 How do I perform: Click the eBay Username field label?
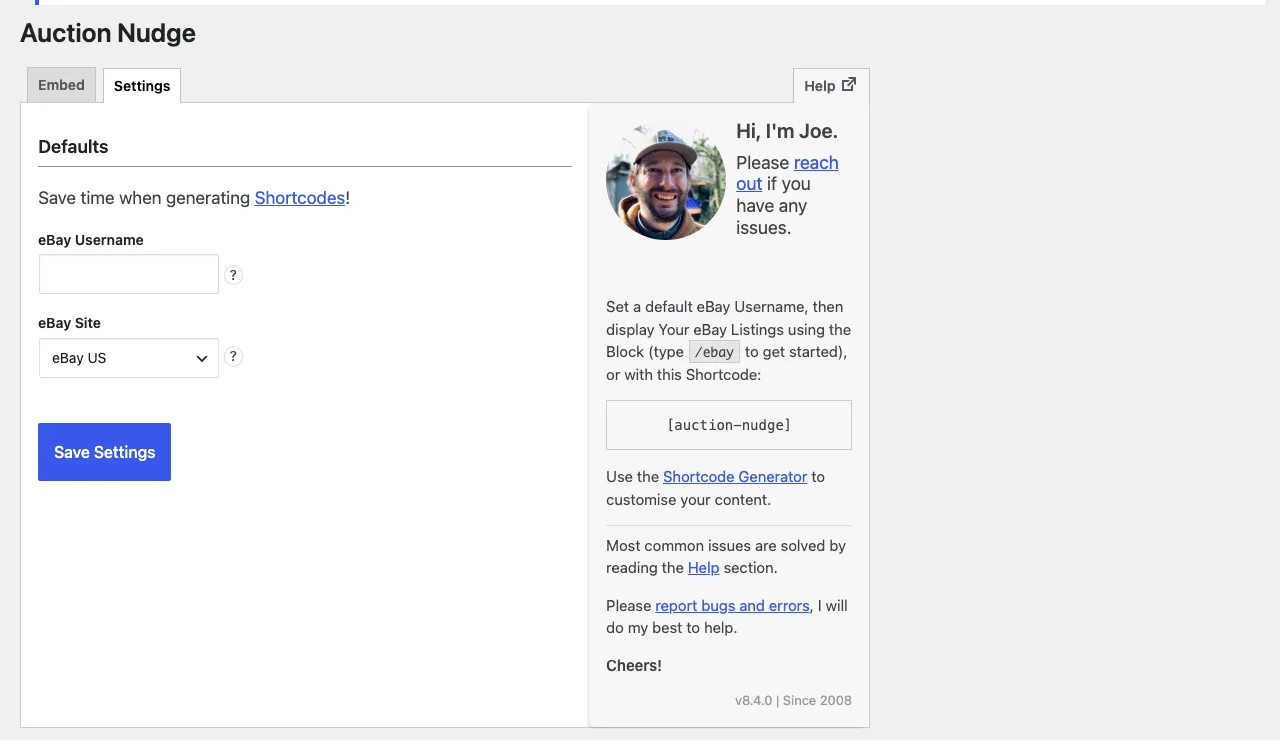91,240
